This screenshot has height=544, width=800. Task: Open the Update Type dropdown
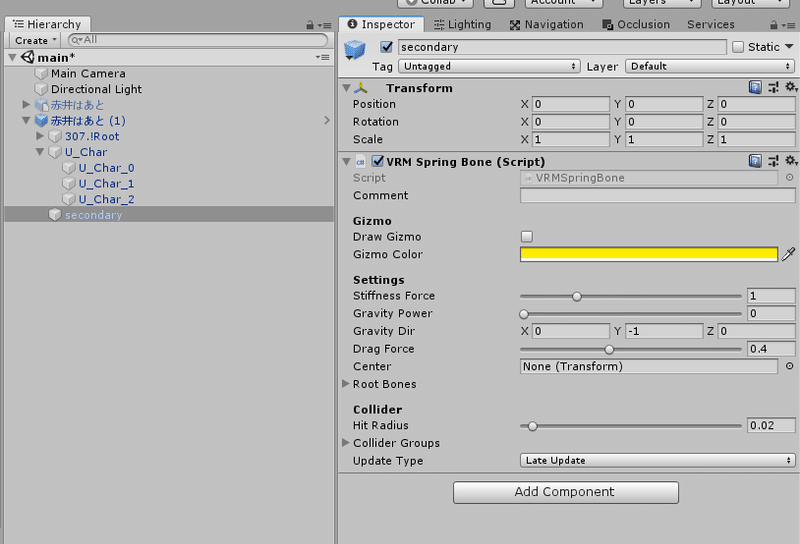point(657,460)
